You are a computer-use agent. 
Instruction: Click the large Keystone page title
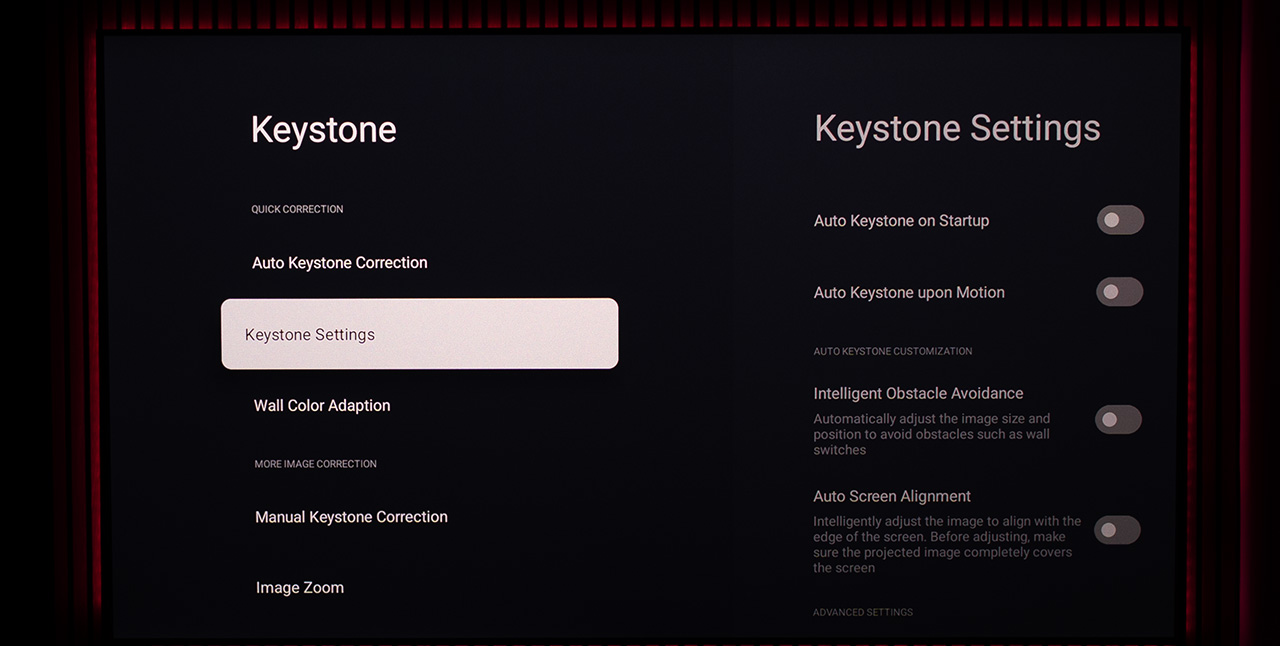click(x=323, y=130)
